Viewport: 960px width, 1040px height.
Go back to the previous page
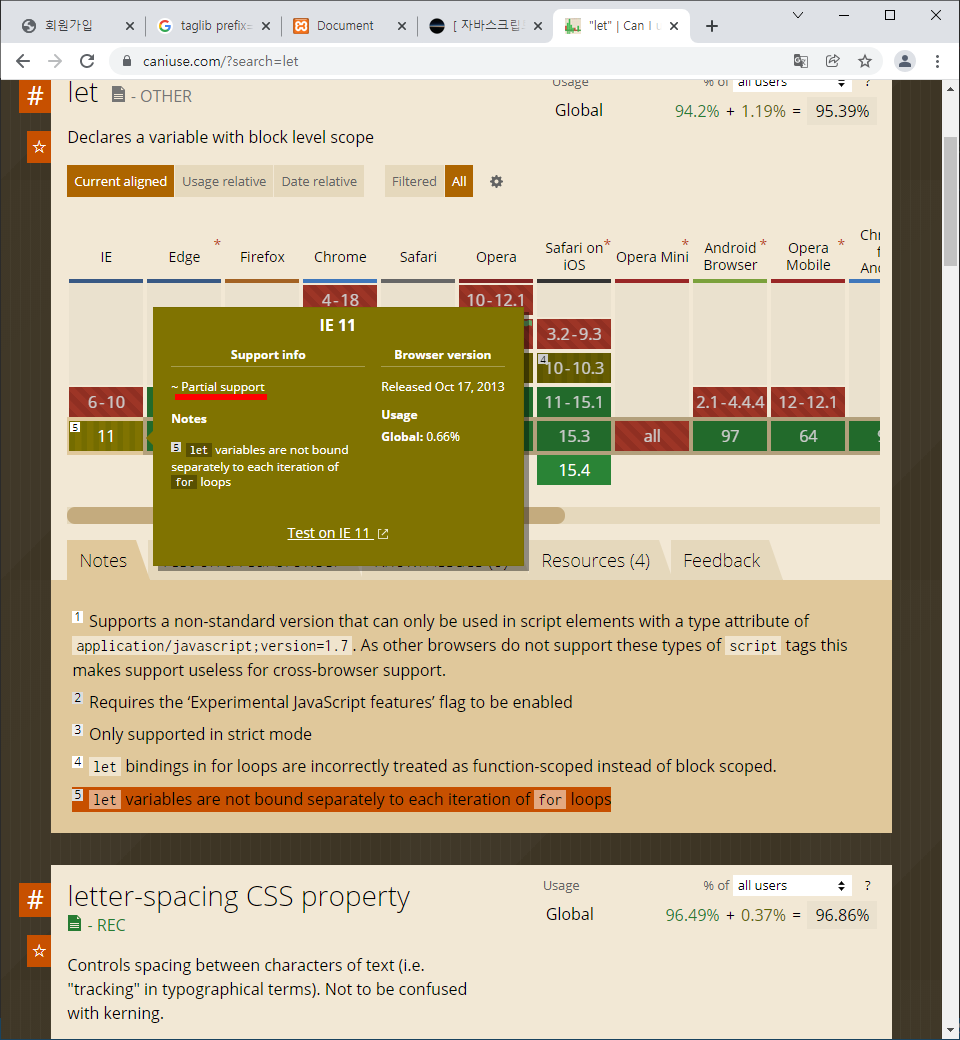[23, 61]
